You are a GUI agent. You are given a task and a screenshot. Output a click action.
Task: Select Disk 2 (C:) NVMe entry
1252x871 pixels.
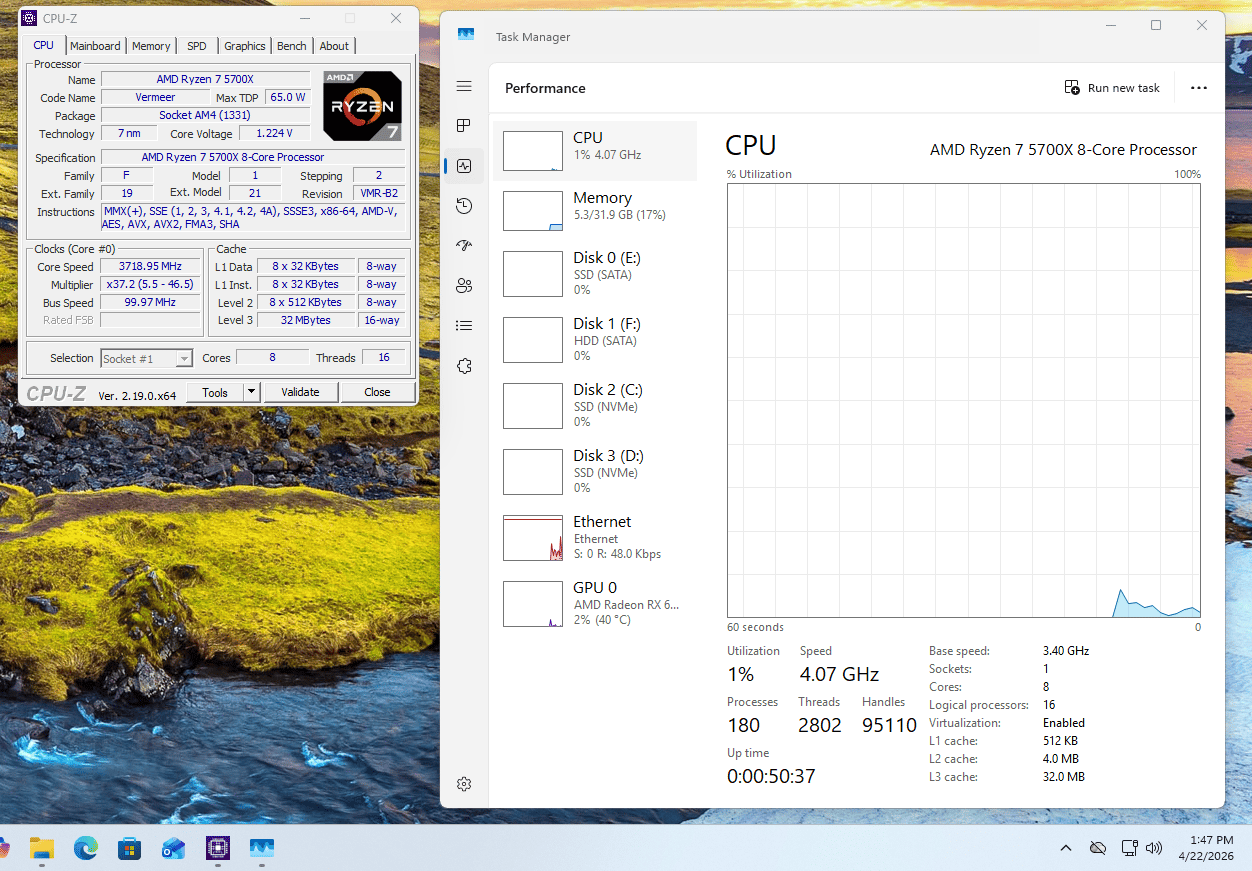click(x=595, y=405)
